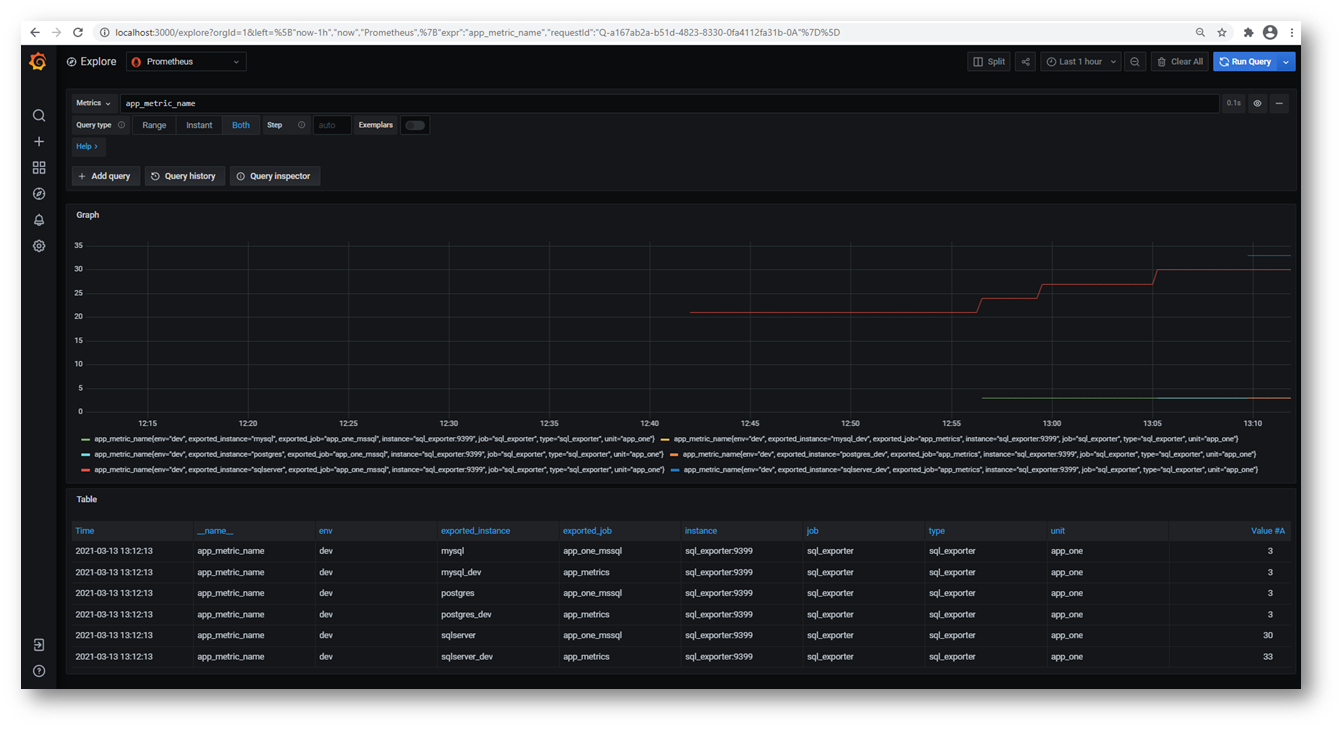Click the browser forward arrow
Screen dimensions: 1343x731
click(x=56, y=32)
